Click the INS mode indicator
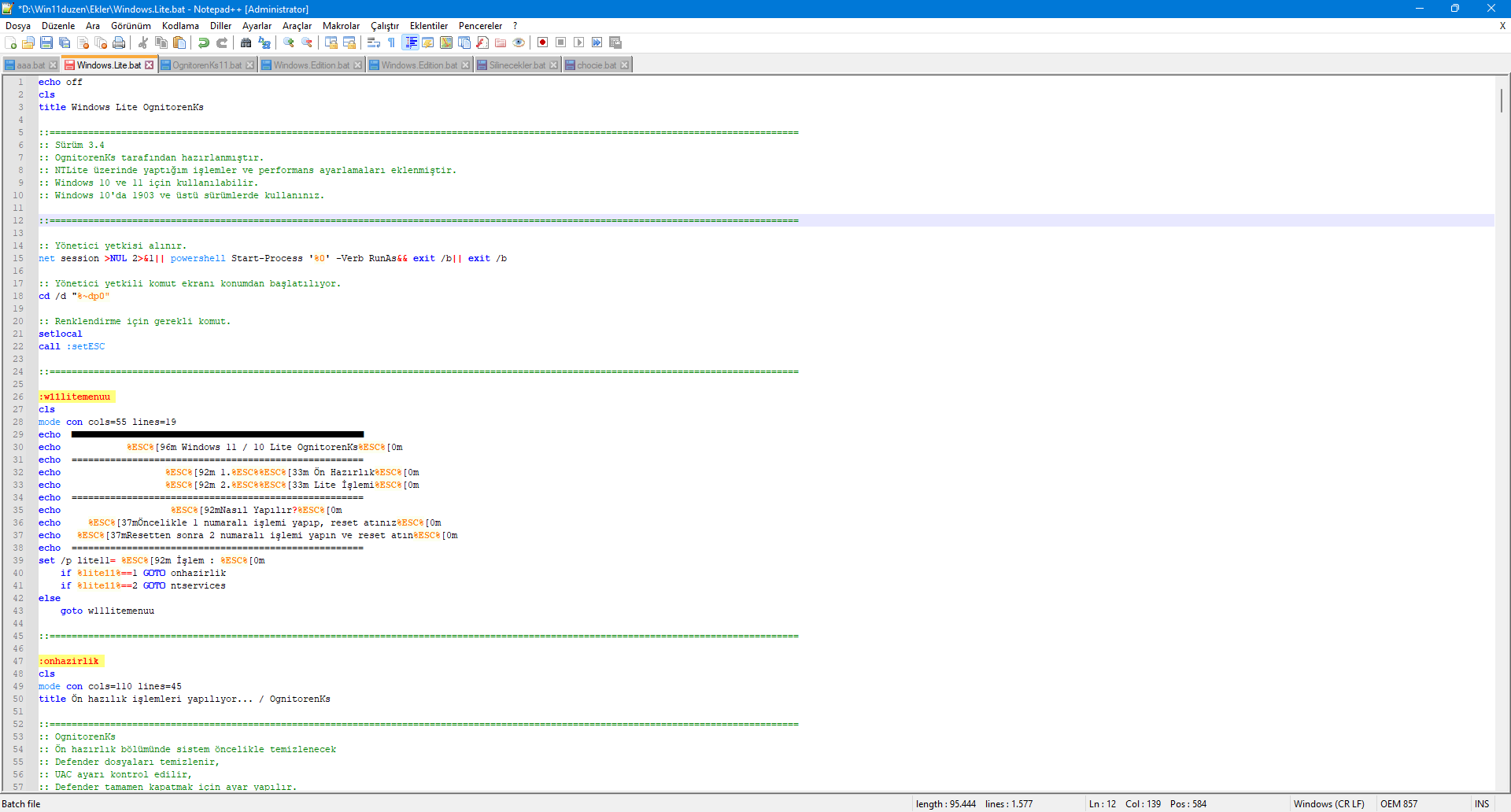The width and height of the screenshot is (1511, 812). 1482,804
